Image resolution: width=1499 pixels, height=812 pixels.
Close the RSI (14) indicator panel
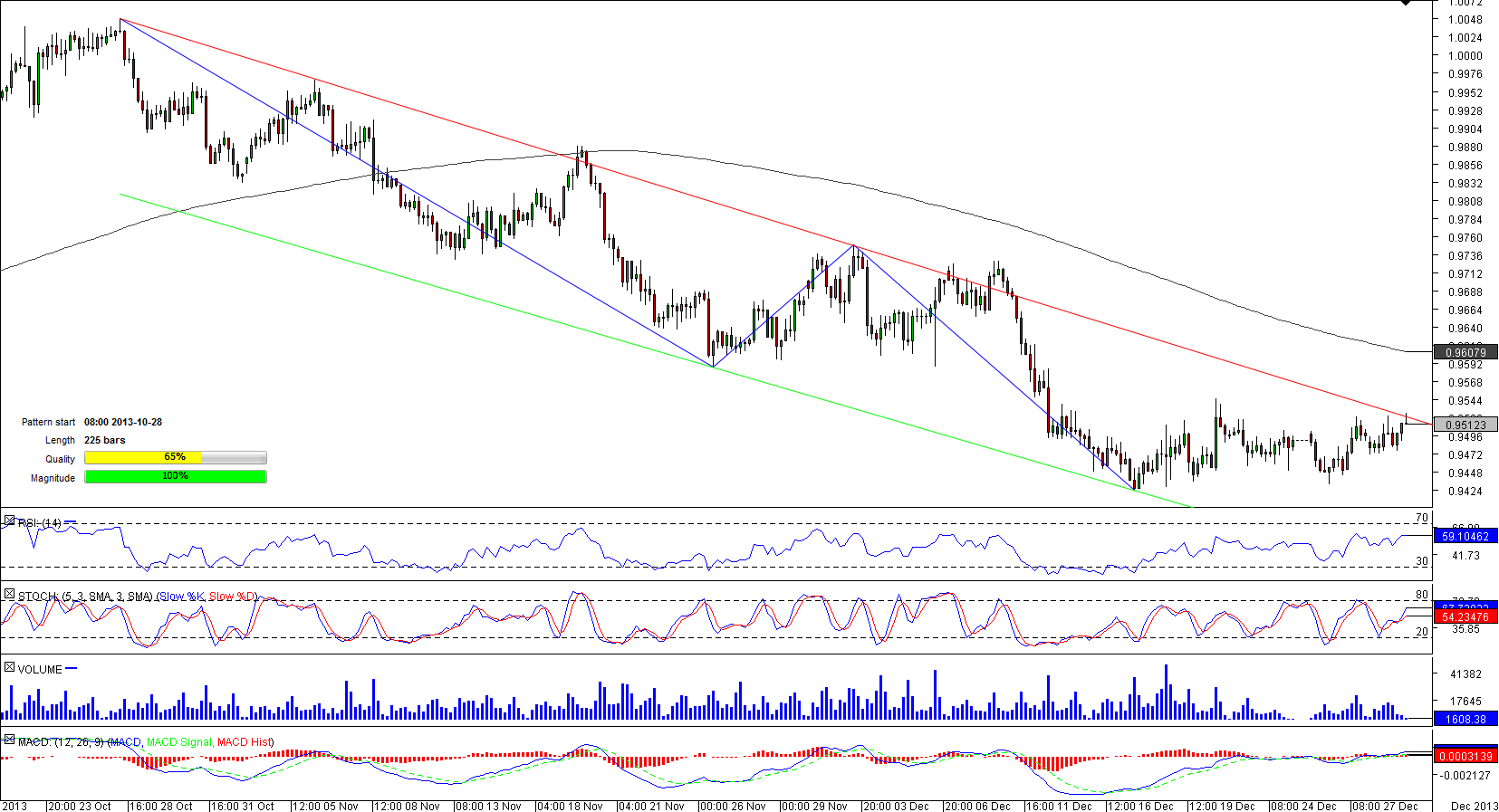[x=9, y=521]
